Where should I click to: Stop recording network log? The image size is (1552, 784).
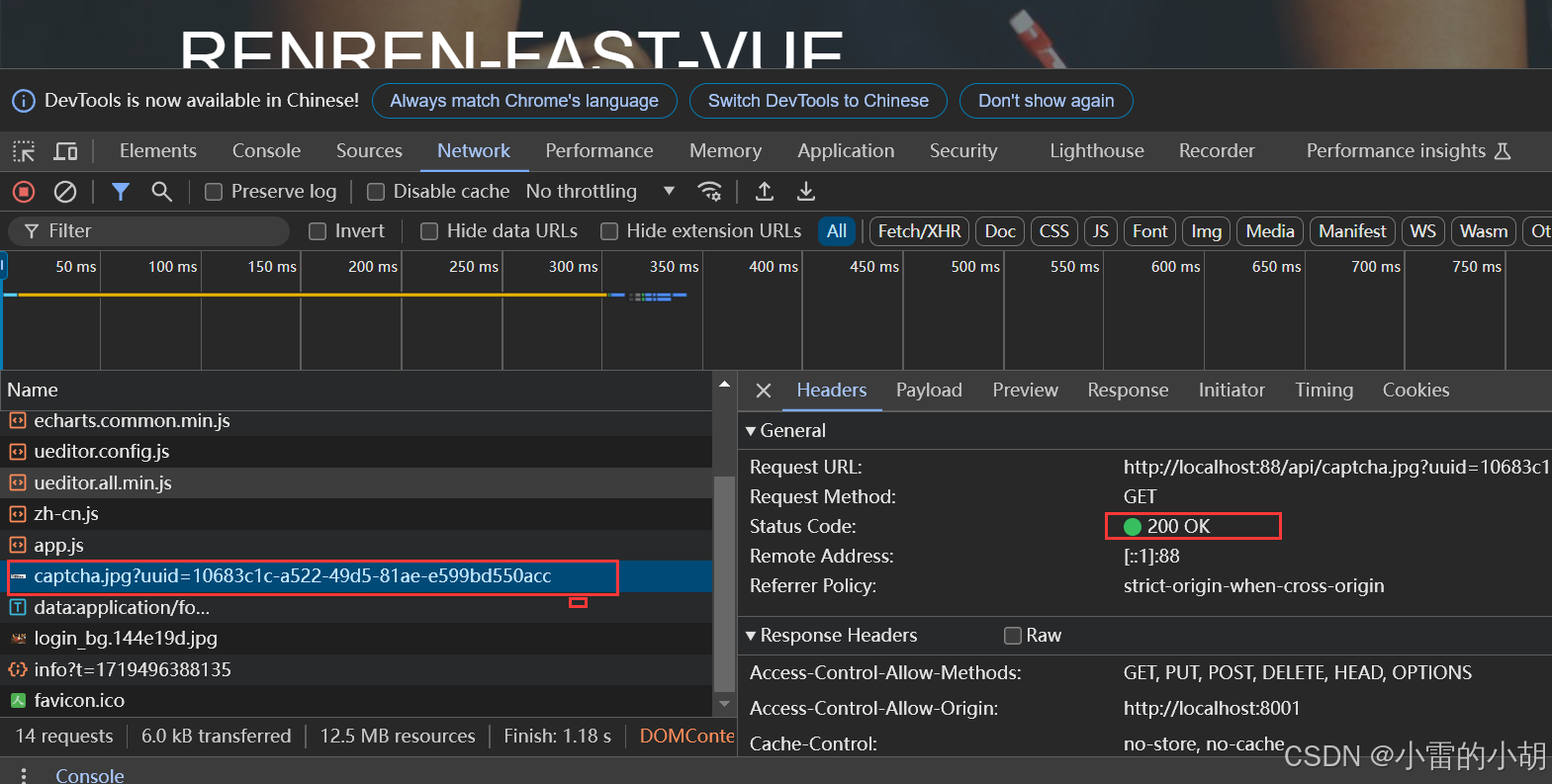(x=24, y=192)
